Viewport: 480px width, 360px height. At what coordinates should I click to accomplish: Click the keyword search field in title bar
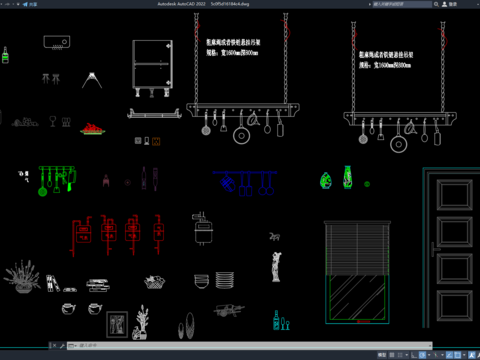tap(402, 4)
